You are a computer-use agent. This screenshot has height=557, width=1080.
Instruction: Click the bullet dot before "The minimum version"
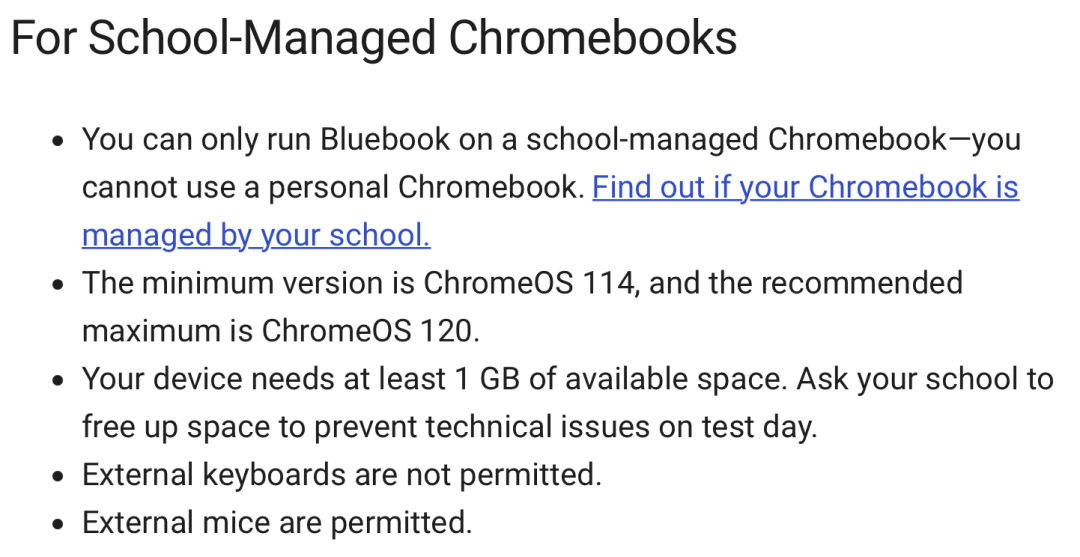[59, 284]
